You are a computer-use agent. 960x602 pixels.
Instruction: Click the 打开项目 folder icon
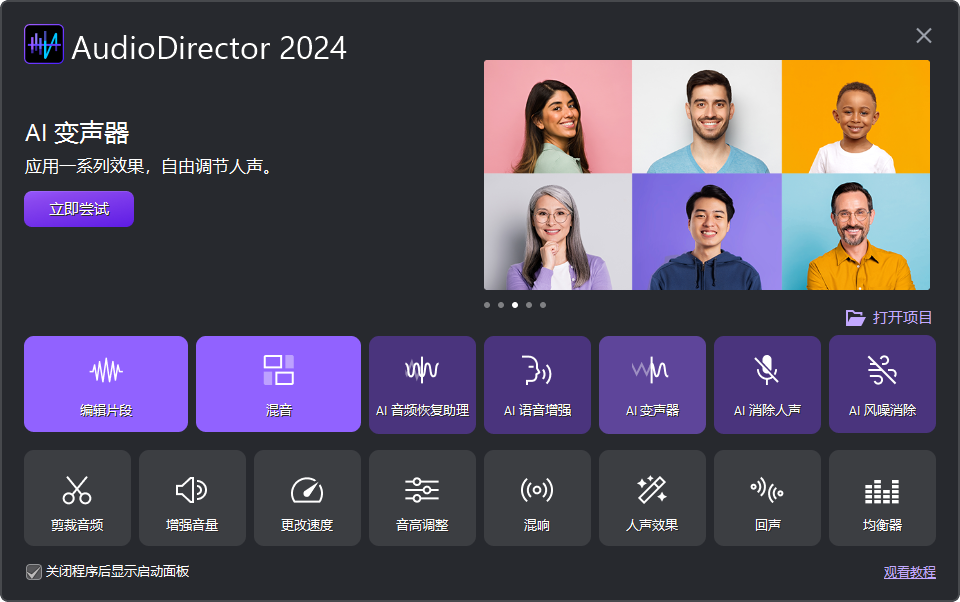855,317
